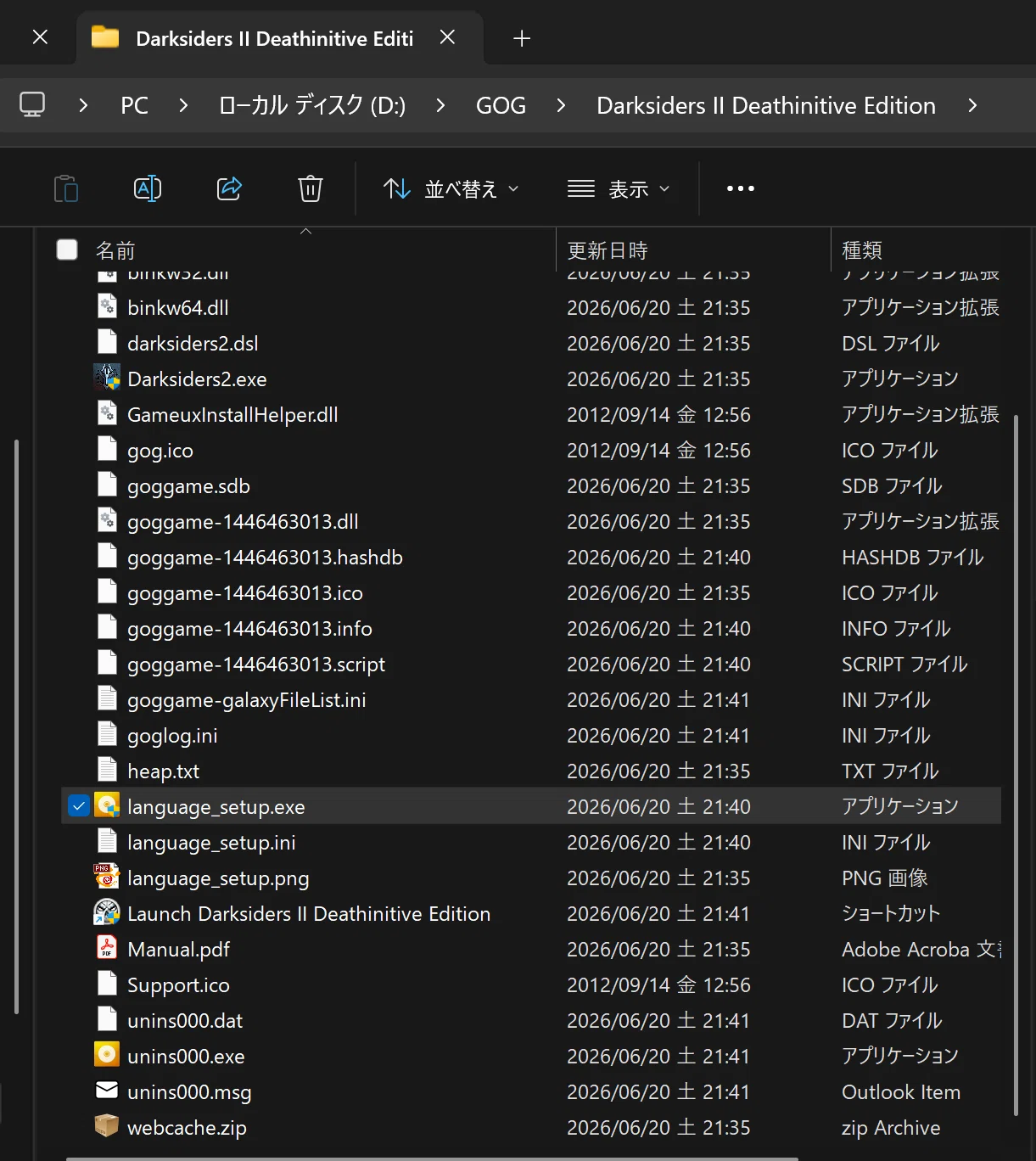Click the goglog.ini file icon
Image resolution: width=1036 pixels, height=1161 pixels.
107,734
